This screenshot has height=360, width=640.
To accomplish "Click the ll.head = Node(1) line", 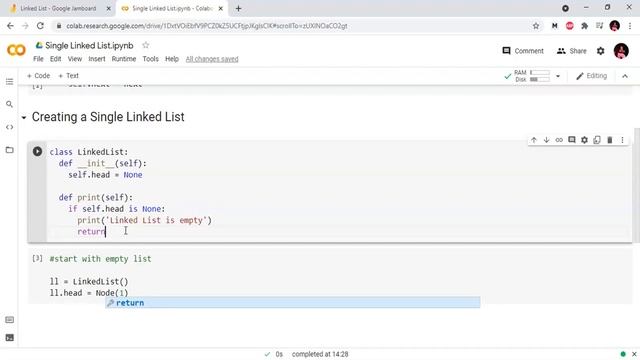I will (x=89, y=293).
